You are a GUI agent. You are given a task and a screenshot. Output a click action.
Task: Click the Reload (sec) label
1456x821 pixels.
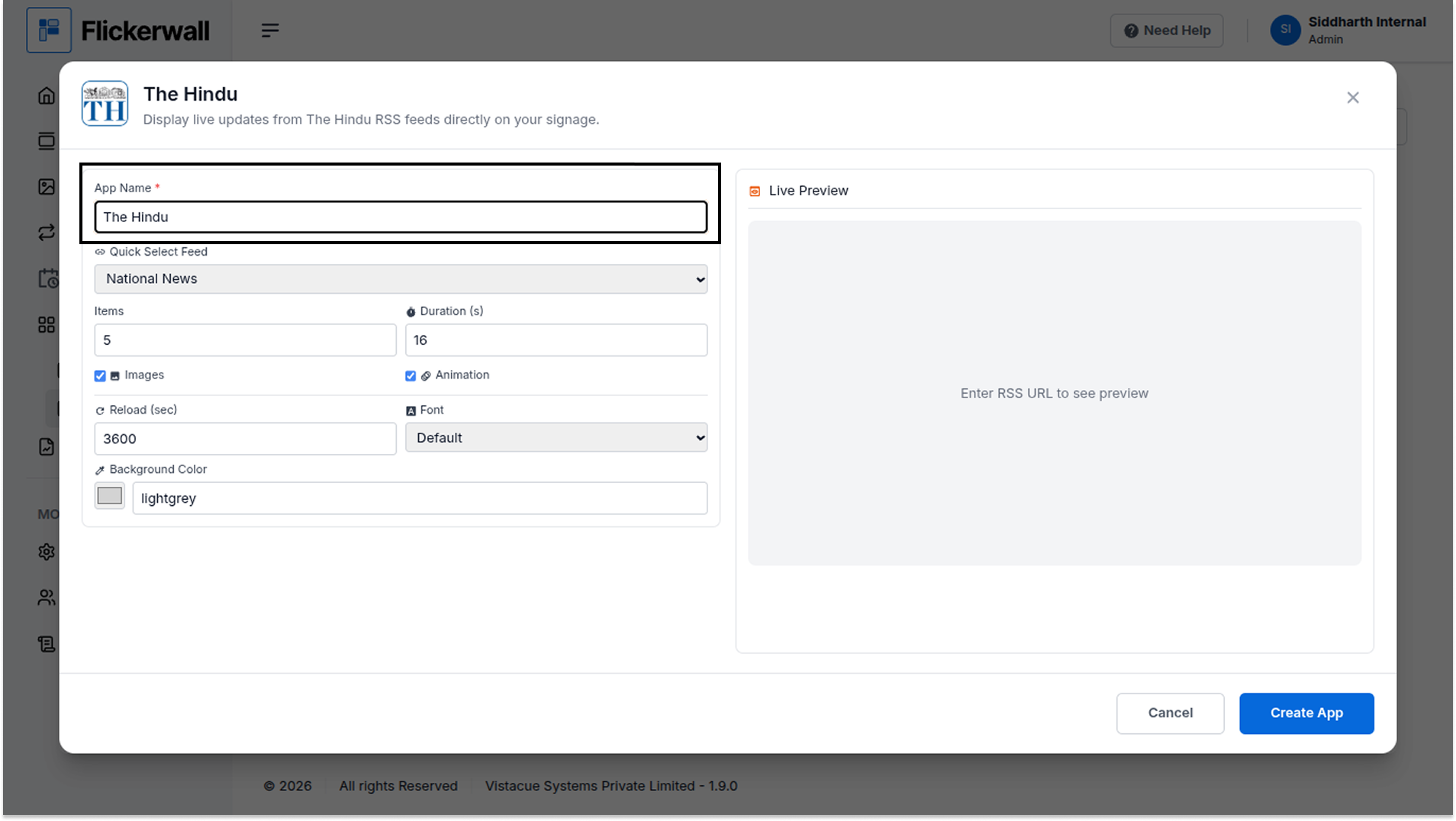(143, 410)
